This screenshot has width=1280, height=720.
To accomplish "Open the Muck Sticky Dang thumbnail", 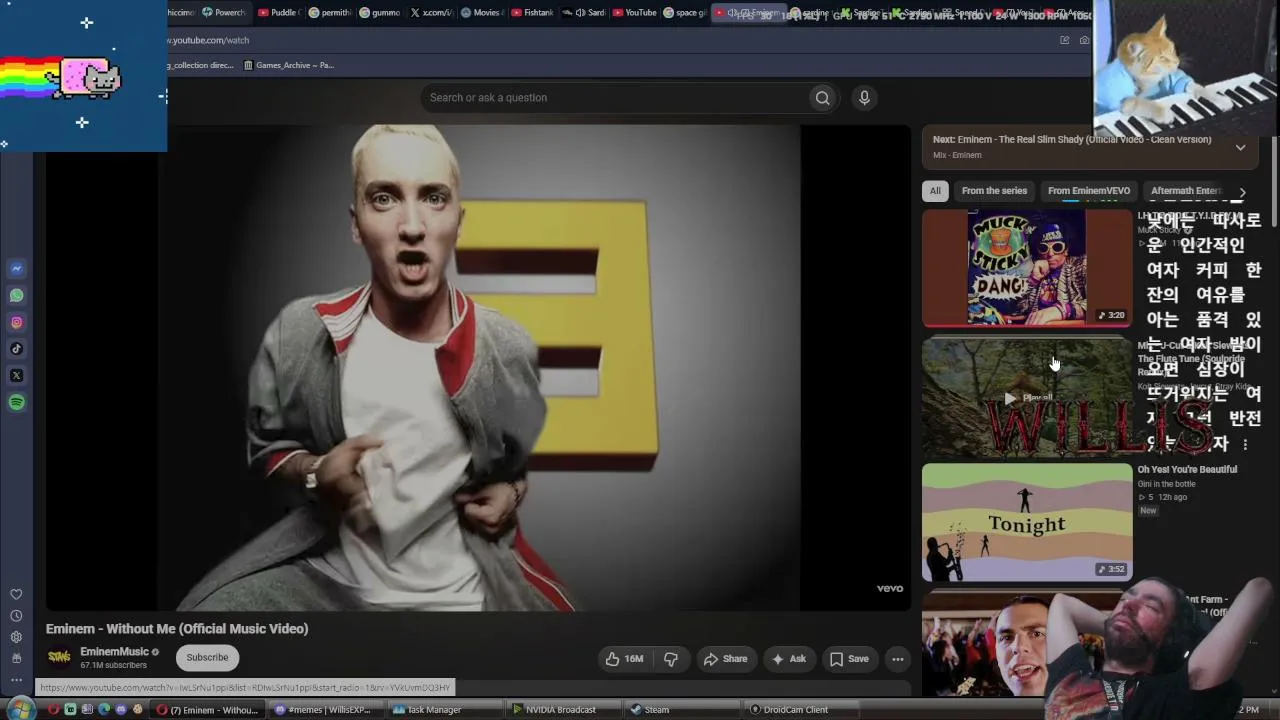I will 1027,268.
